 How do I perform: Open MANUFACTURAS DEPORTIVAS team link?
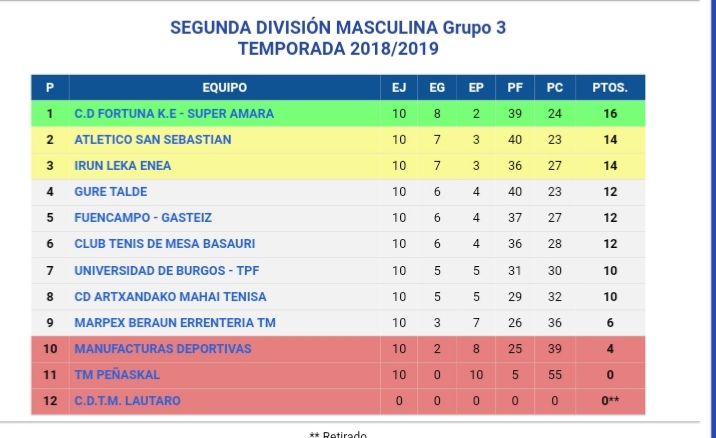[163, 348]
